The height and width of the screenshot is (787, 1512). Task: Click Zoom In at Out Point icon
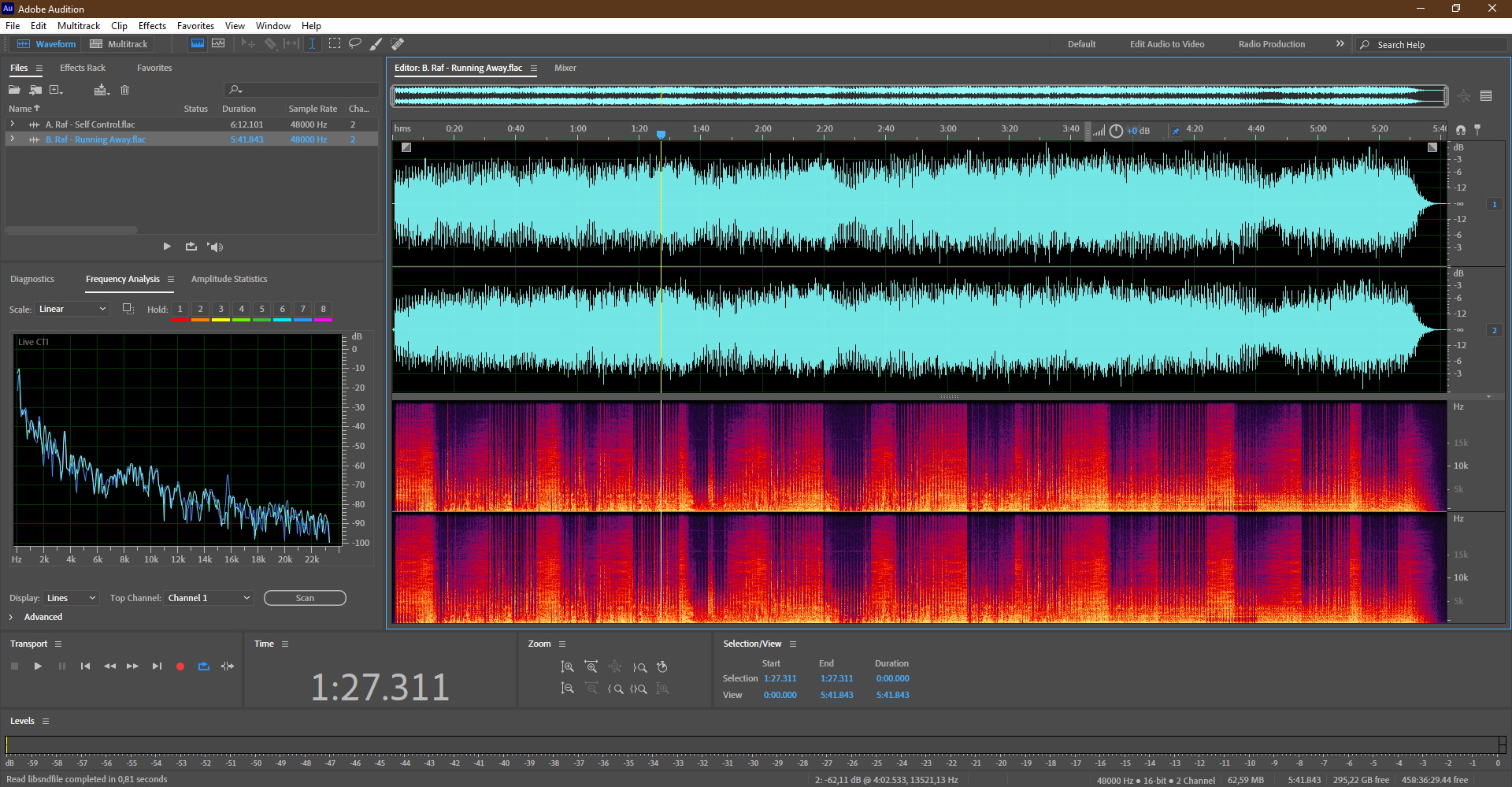tap(639, 667)
